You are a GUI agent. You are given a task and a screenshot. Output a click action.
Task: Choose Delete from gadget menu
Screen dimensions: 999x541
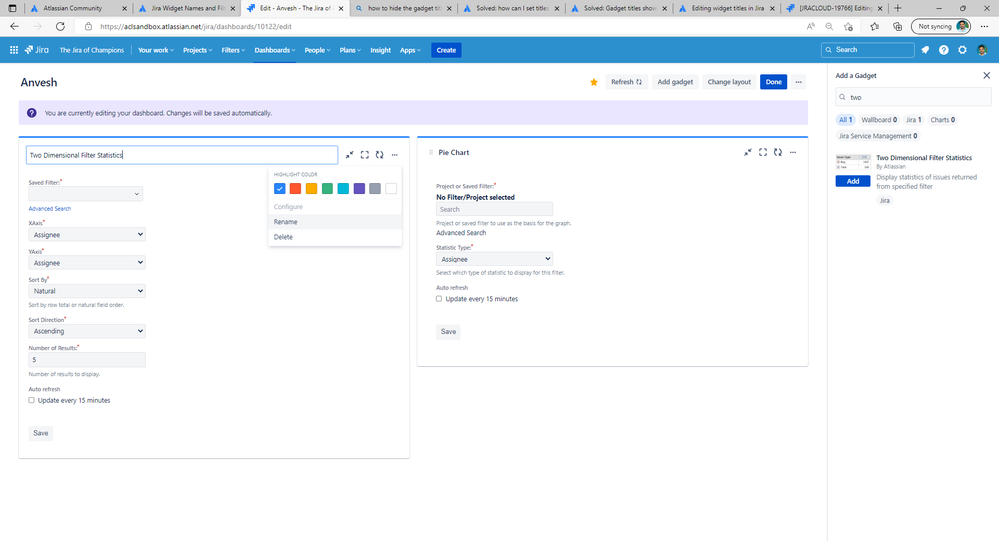[x=335, y=237]
